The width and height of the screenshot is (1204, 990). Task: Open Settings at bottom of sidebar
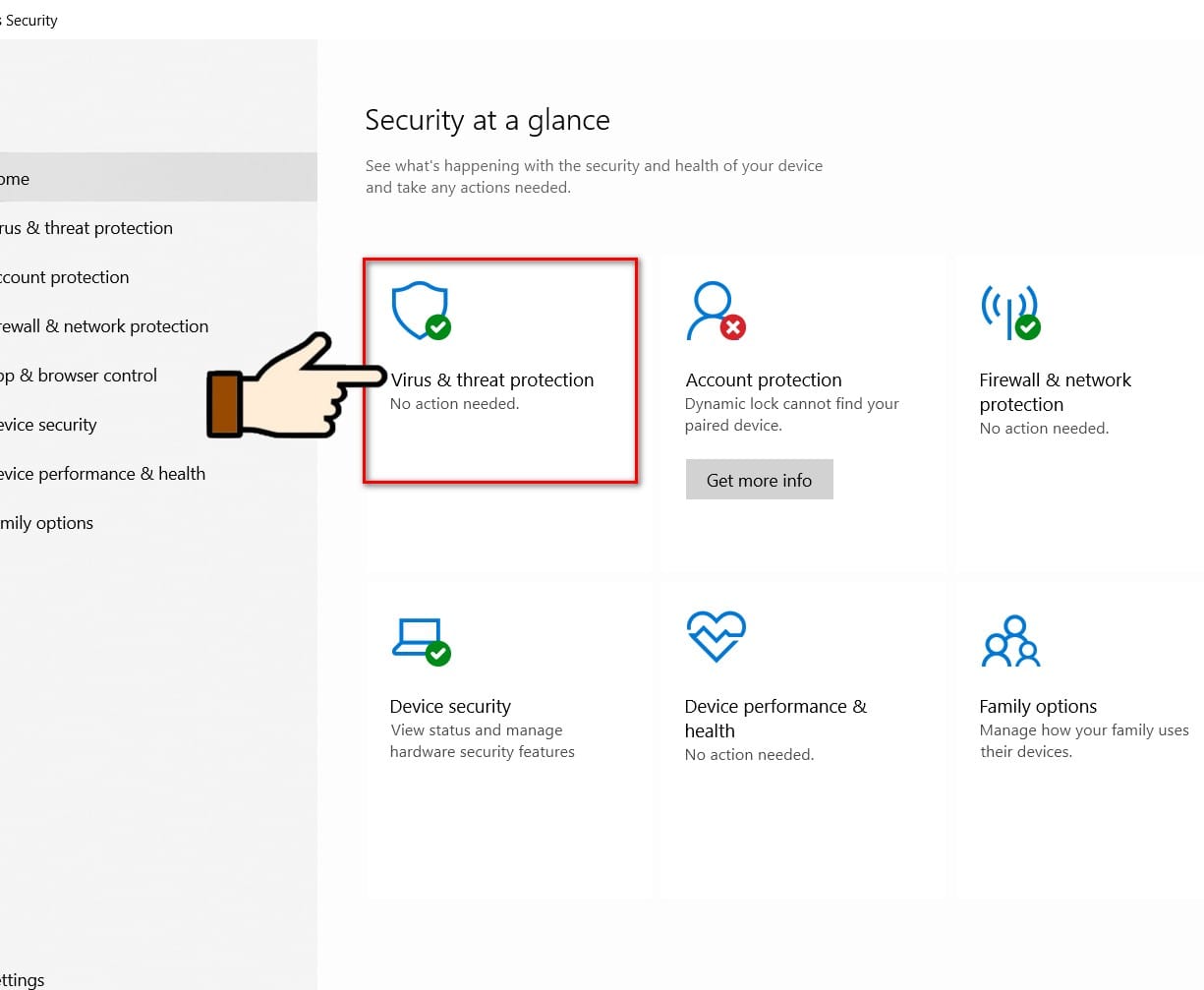[23, 979]
